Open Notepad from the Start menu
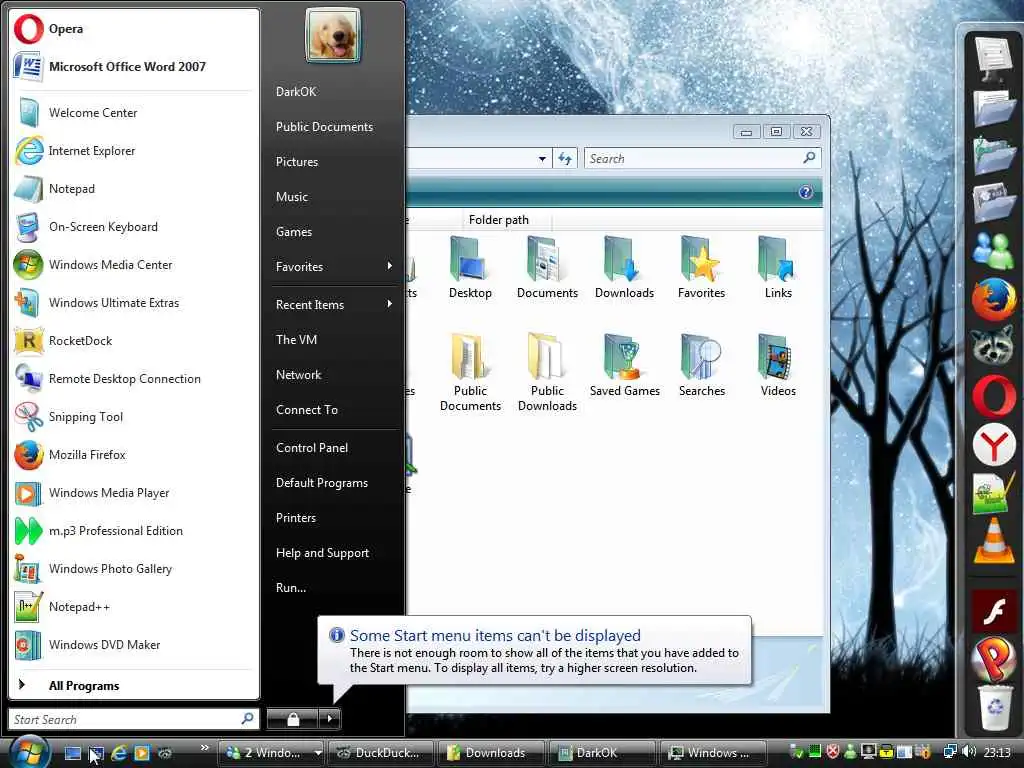The width and height of the screenshot is (1024, 768). 133,189
